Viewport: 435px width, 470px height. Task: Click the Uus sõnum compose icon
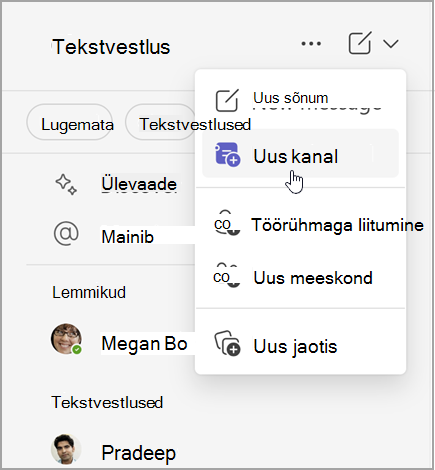(227, 100)
